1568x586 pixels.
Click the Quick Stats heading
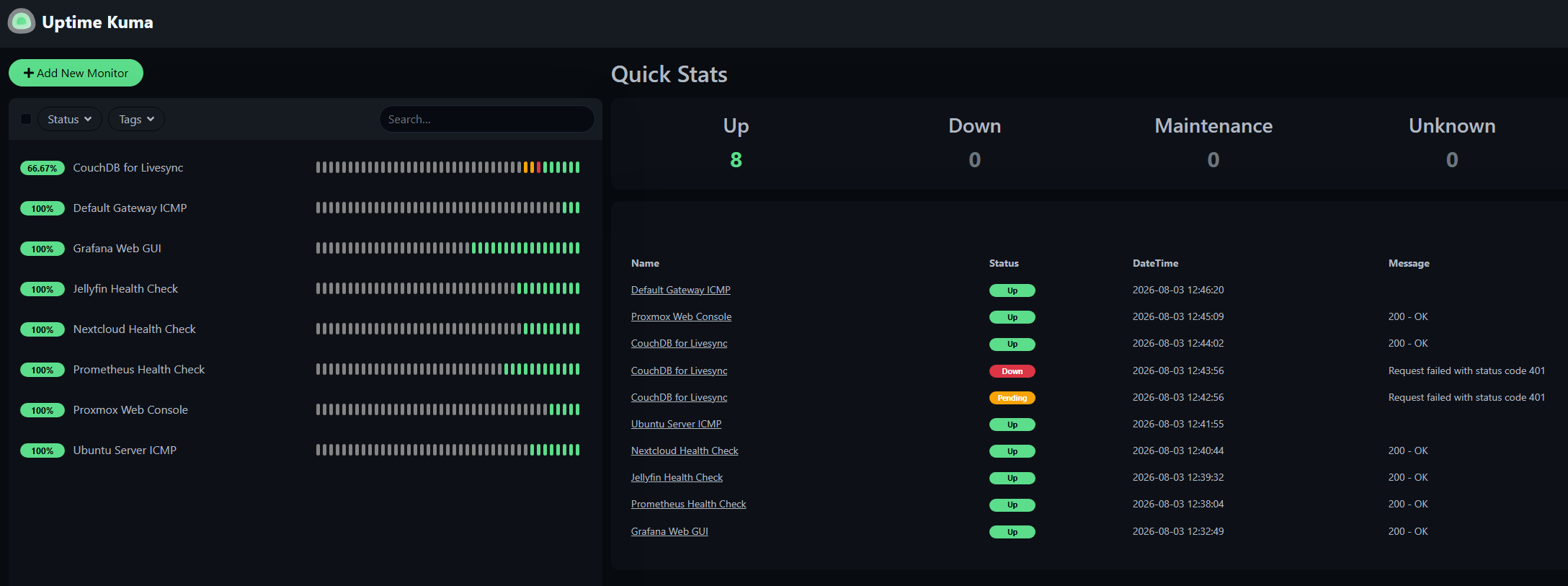[x=669, y=74]
